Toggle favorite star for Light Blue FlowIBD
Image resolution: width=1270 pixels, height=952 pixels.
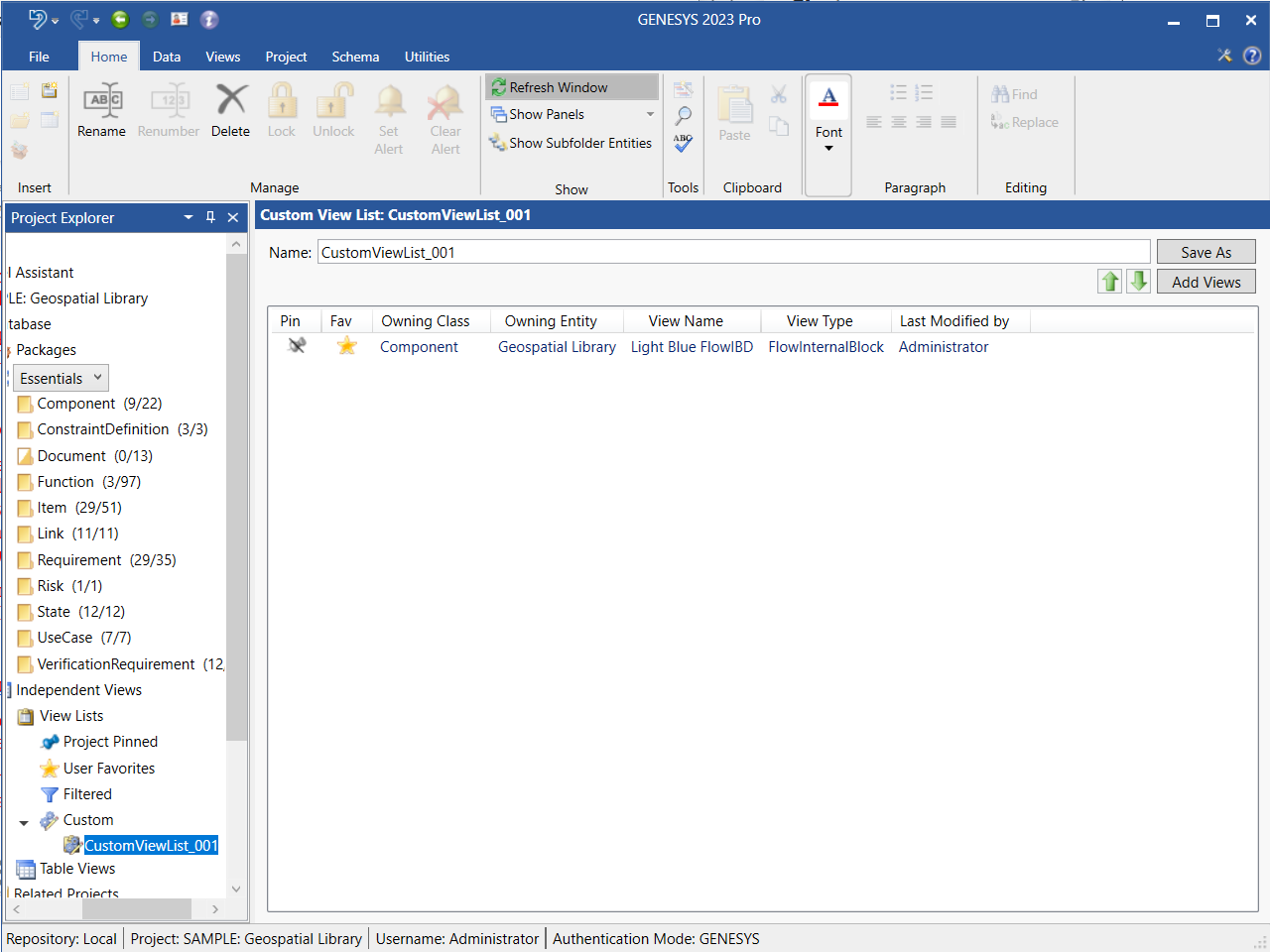(346, 346)
